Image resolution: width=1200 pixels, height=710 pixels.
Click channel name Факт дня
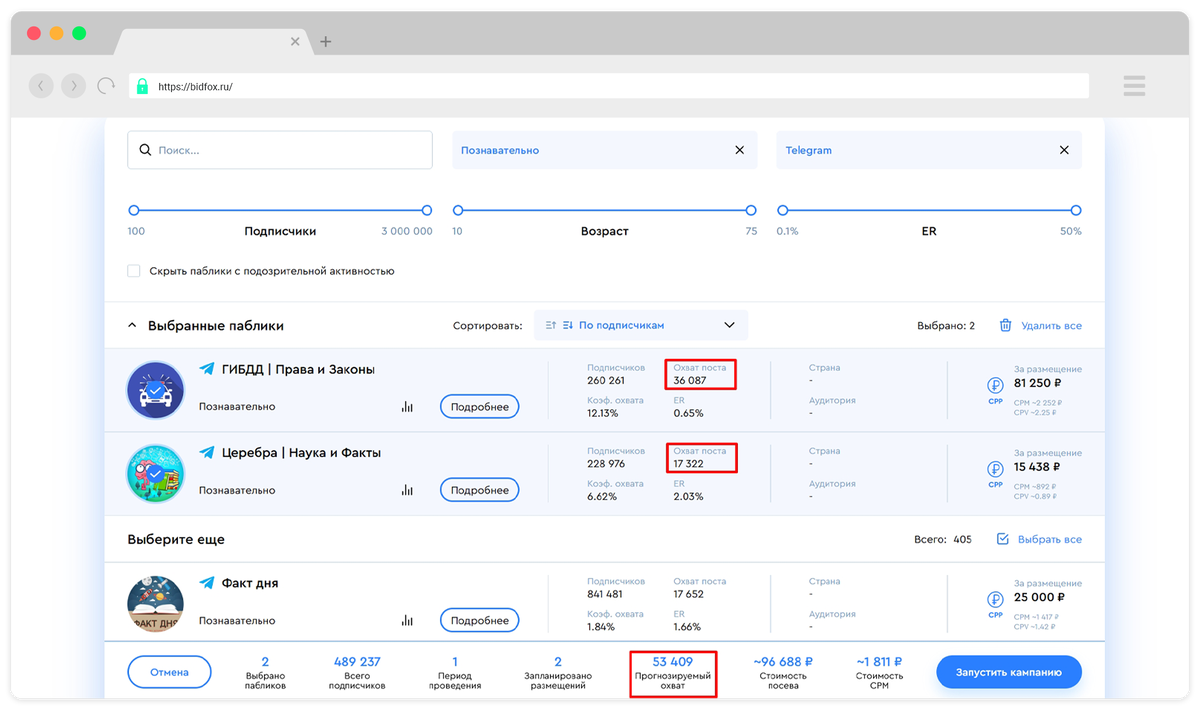click(x=250, y=583)
